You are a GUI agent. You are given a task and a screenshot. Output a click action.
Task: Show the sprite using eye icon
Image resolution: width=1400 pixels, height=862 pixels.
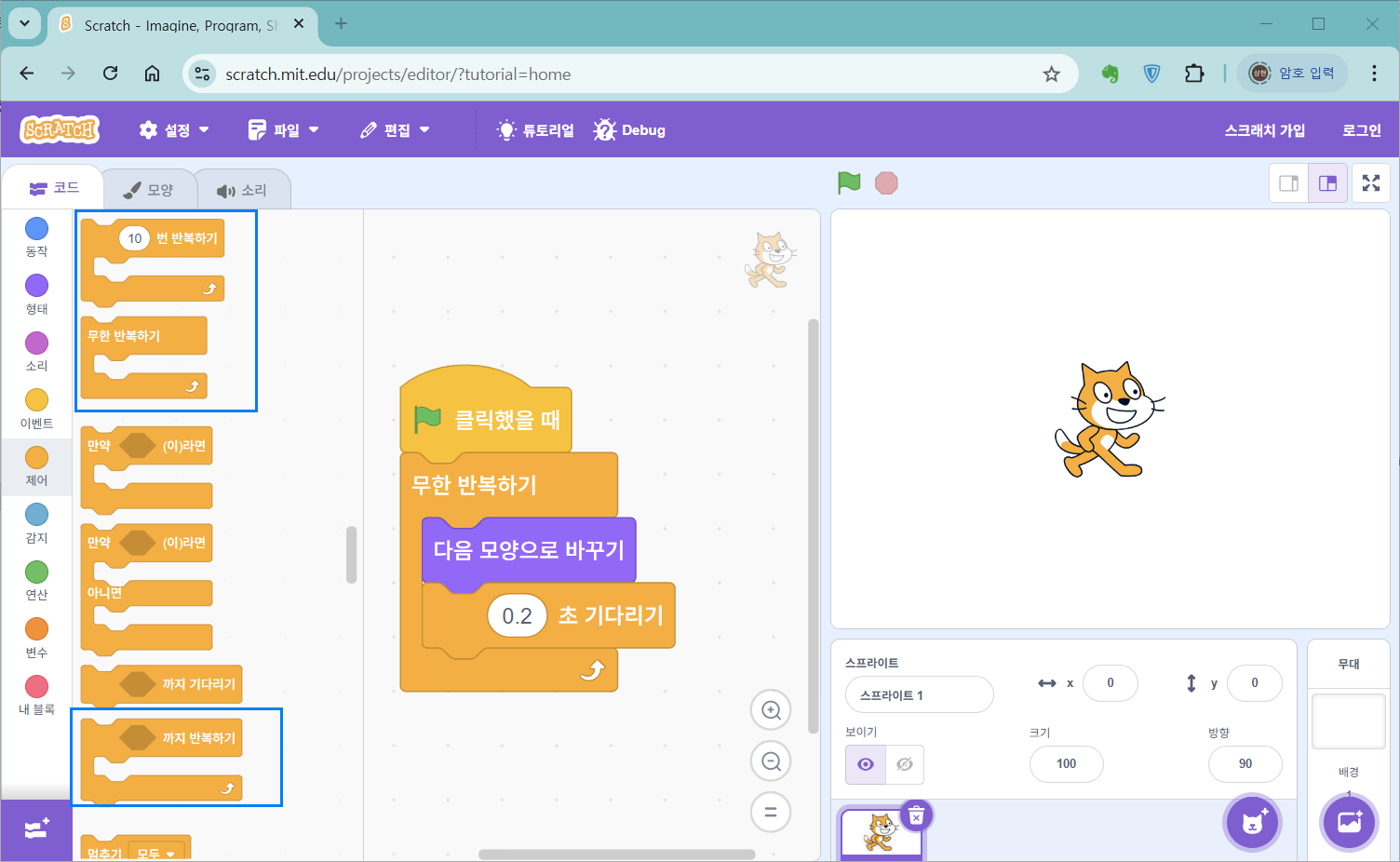pos(866,764)
